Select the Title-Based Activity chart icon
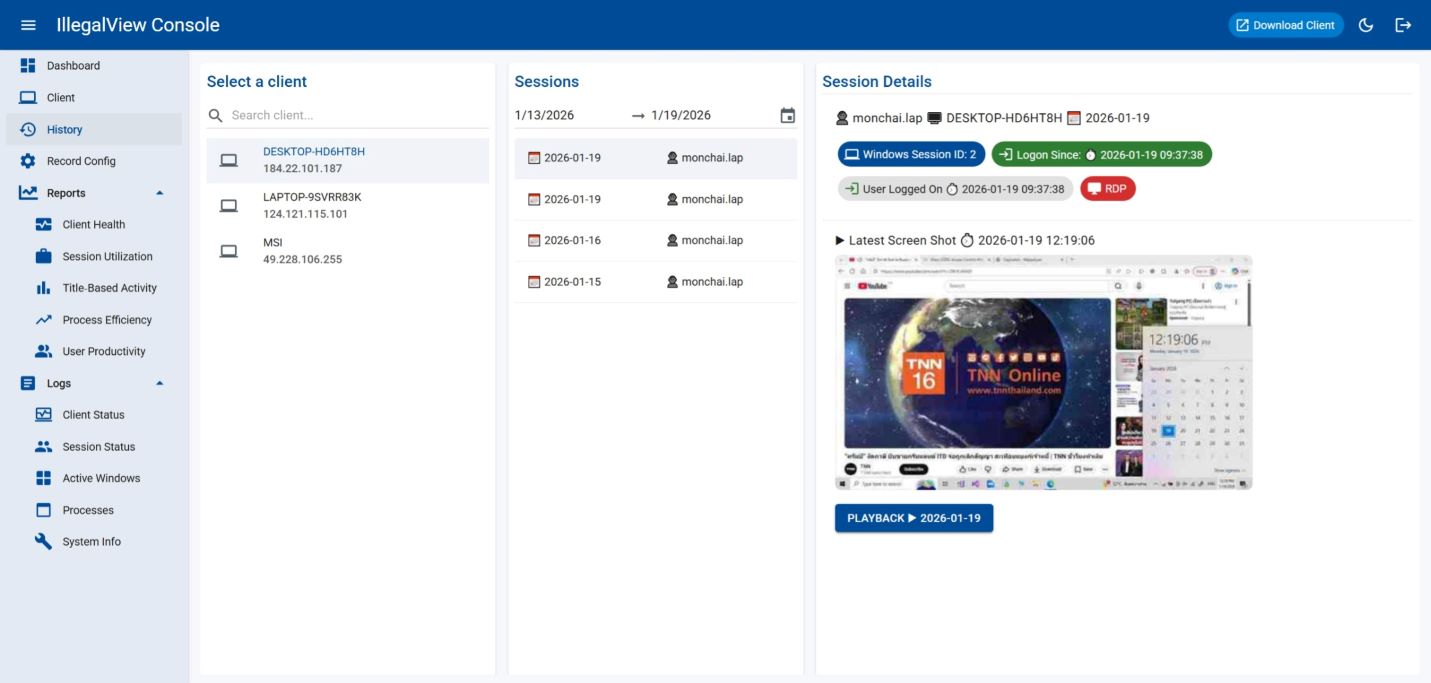The height and width of the screenshot is (683, 1431). click(43, 288)
